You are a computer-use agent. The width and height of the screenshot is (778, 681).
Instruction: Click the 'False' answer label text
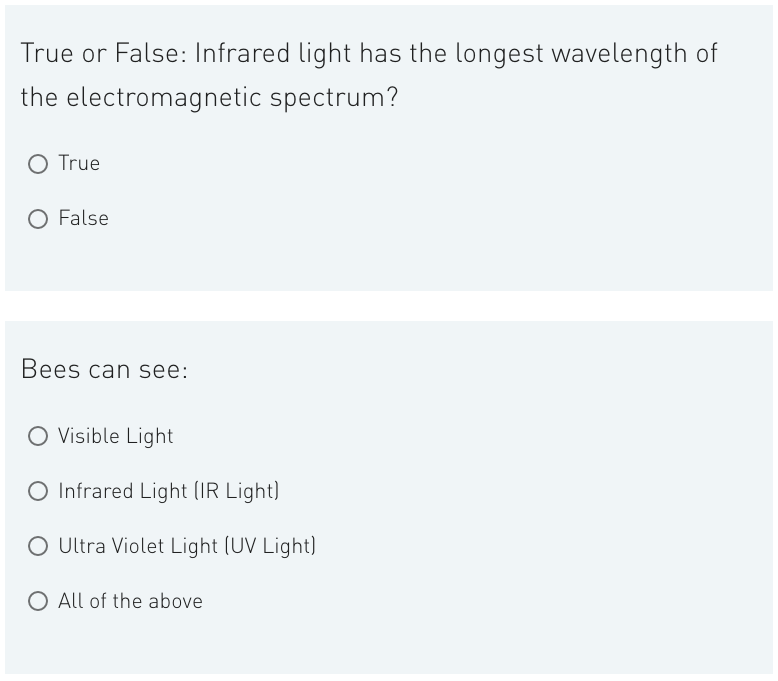click(x=83, y=218)
